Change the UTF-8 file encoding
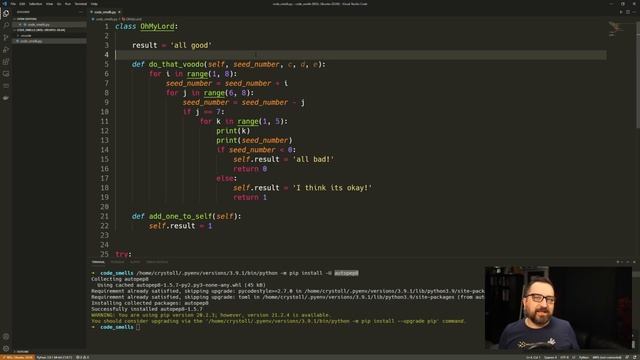 564,357
